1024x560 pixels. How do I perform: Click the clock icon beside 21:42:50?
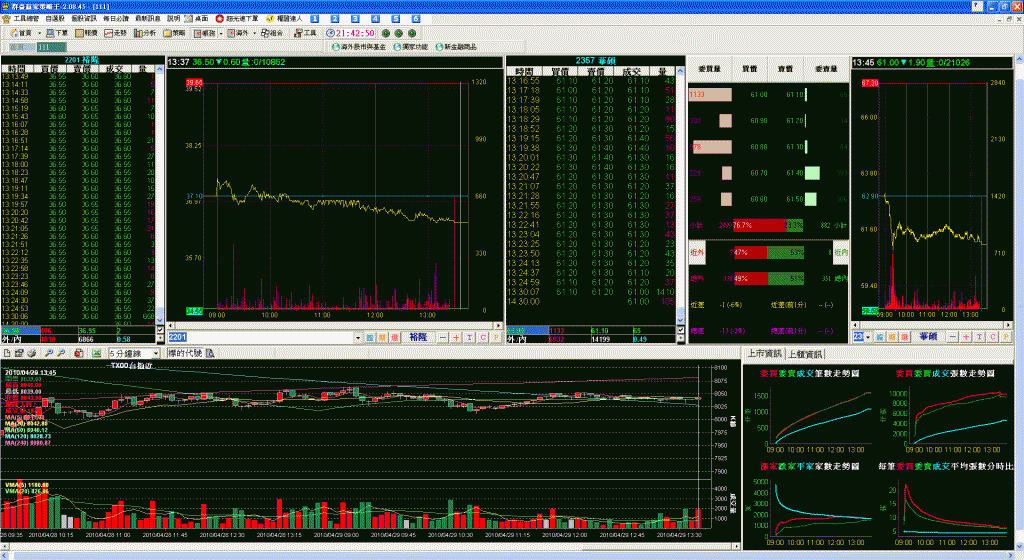coord(330,33)
